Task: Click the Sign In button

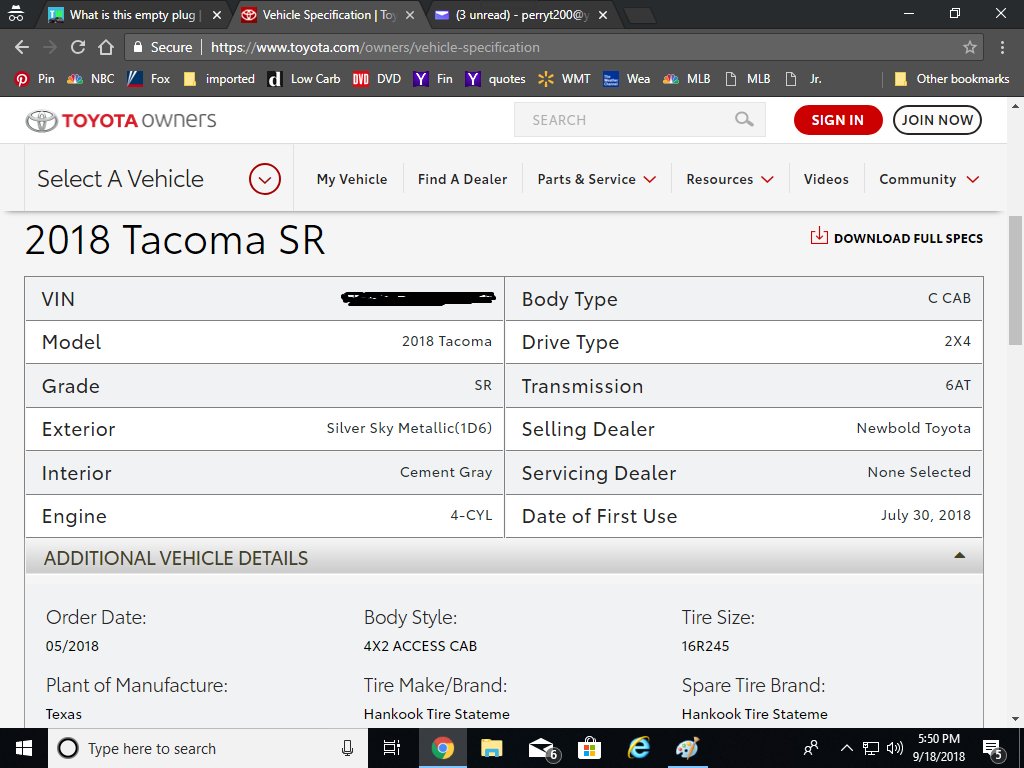Action: pos(838,120)
